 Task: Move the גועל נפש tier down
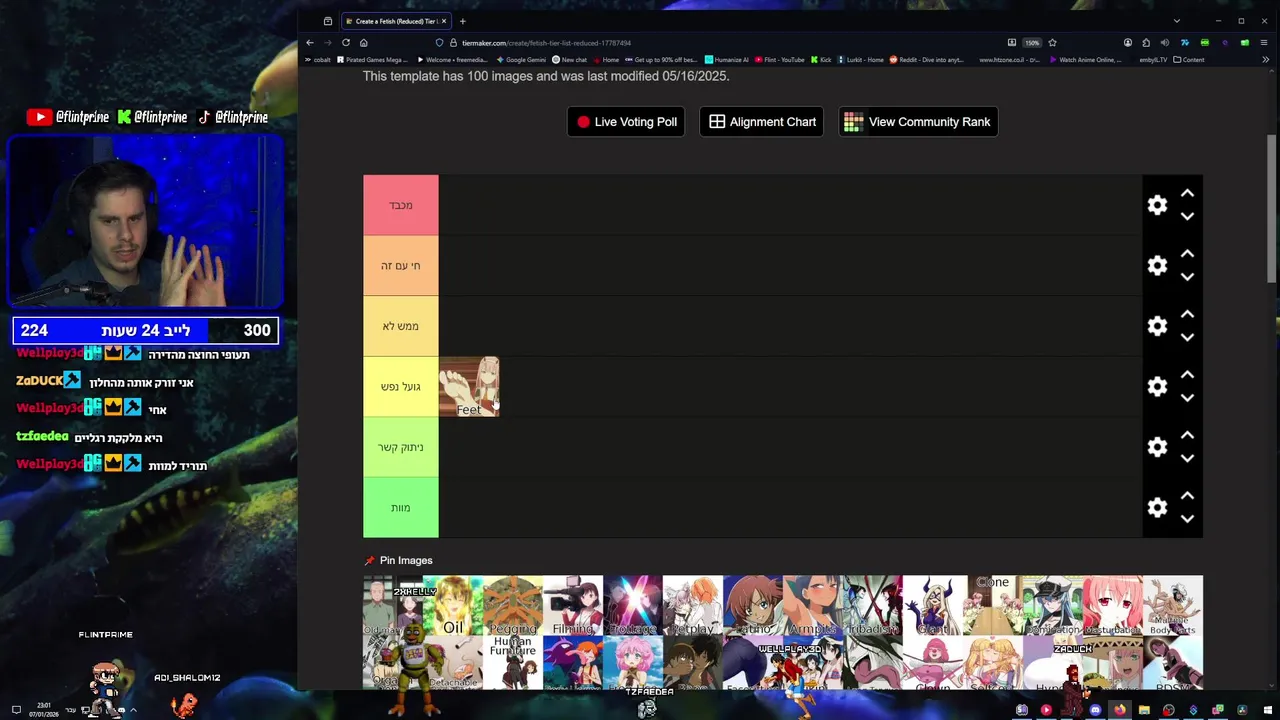point(1187,398)
